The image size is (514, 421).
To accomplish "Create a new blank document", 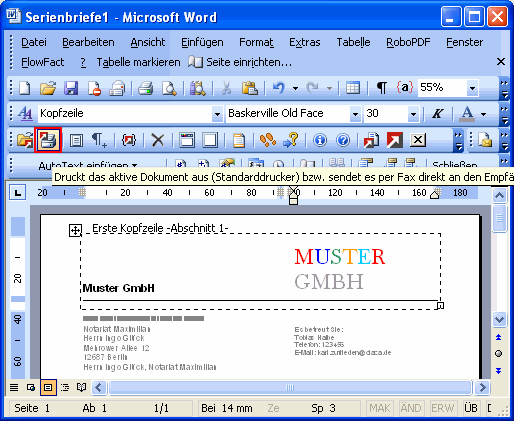I will click(x=25, y=88).
